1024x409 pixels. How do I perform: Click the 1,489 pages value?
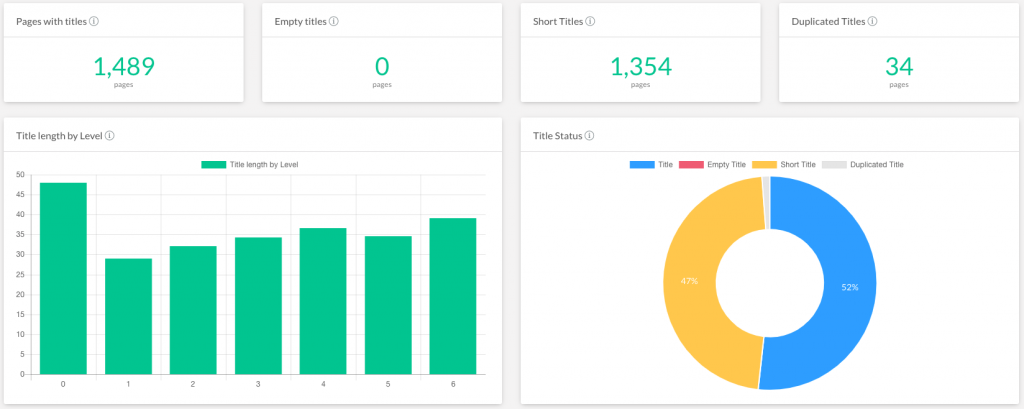tap(123, 67)
